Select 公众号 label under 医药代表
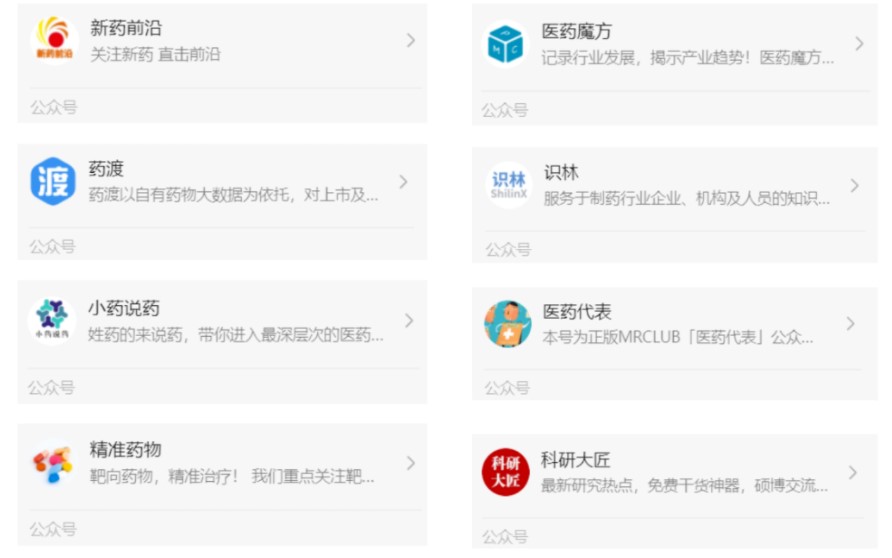 (x=507, y=388)
